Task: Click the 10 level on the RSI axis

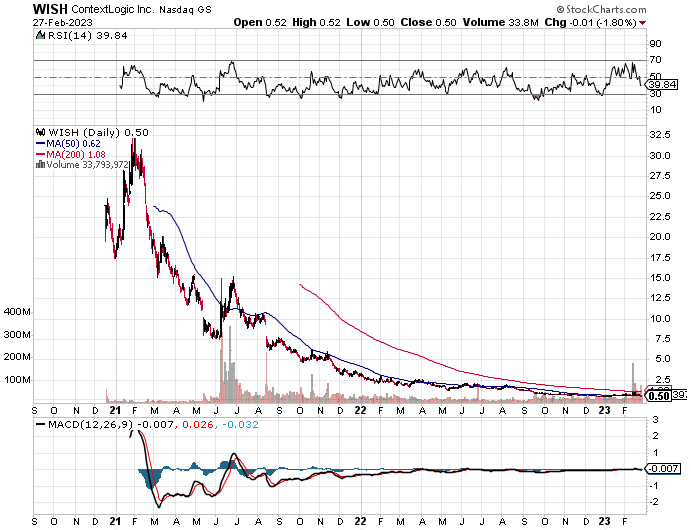Action: [x=655, y=110]
